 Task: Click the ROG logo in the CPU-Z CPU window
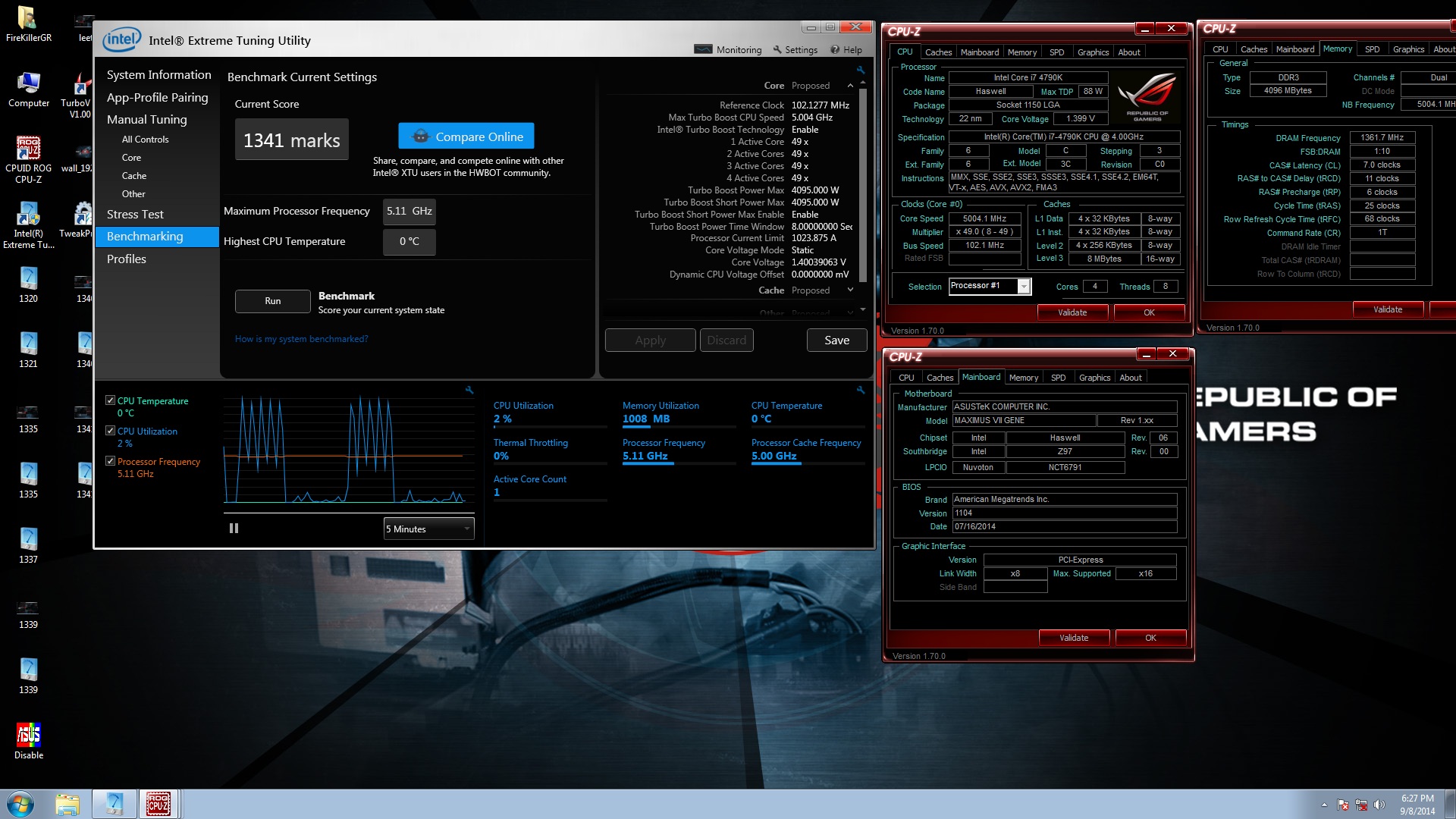[x=1147, y=96]
